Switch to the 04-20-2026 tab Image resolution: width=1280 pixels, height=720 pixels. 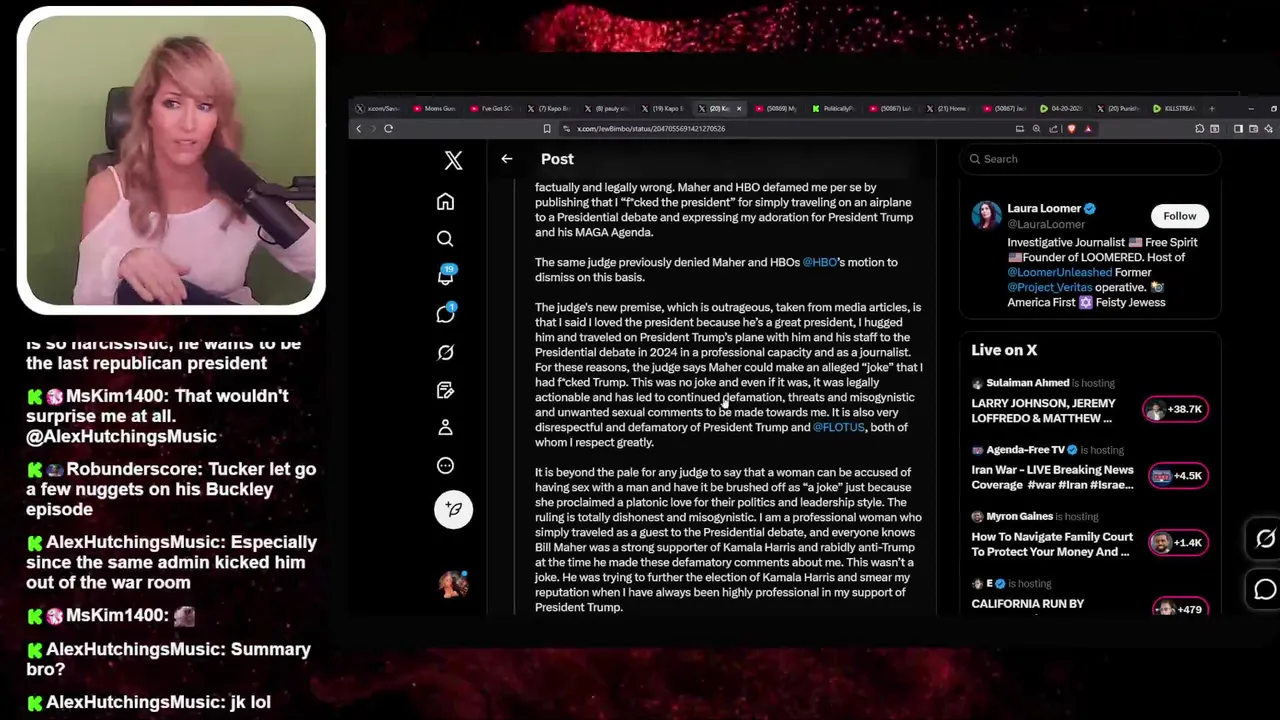point(1061,108)
